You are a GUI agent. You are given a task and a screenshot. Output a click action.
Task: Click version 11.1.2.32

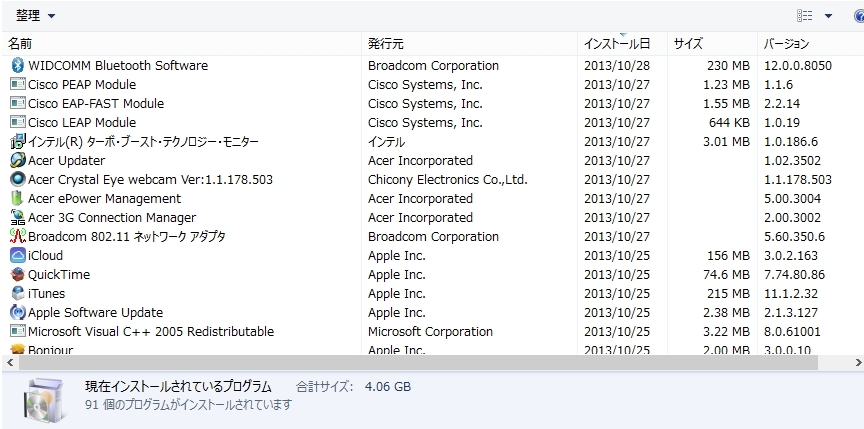tap(791, 294)
